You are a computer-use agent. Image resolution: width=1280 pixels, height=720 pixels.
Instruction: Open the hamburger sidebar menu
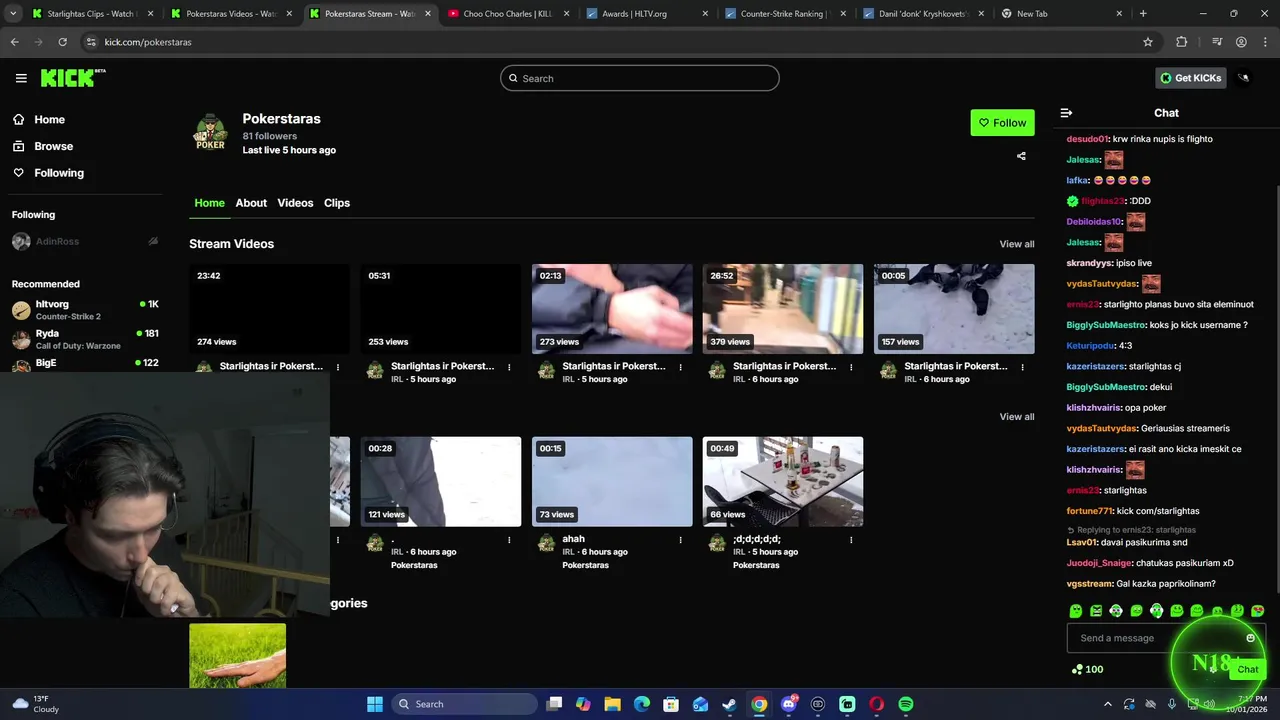[21, 78]
